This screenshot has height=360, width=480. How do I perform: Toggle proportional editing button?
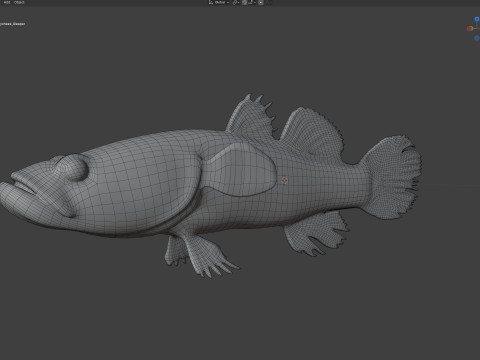point(261,2)
